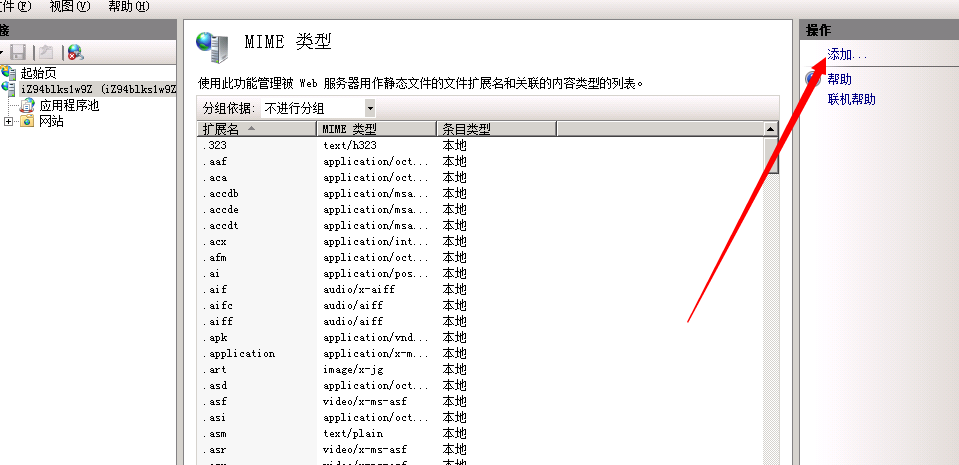Click the save icon in Connections toolbar
The height and width of the screenshot is (465, 959).
[18, 53]
